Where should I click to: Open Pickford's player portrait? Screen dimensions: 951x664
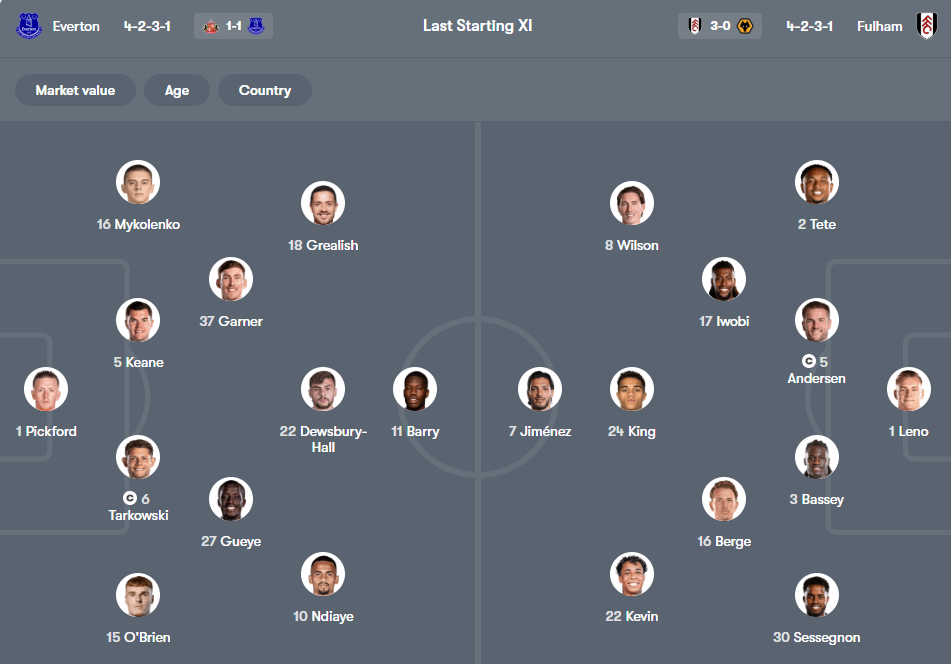click(x=46, y=389)
